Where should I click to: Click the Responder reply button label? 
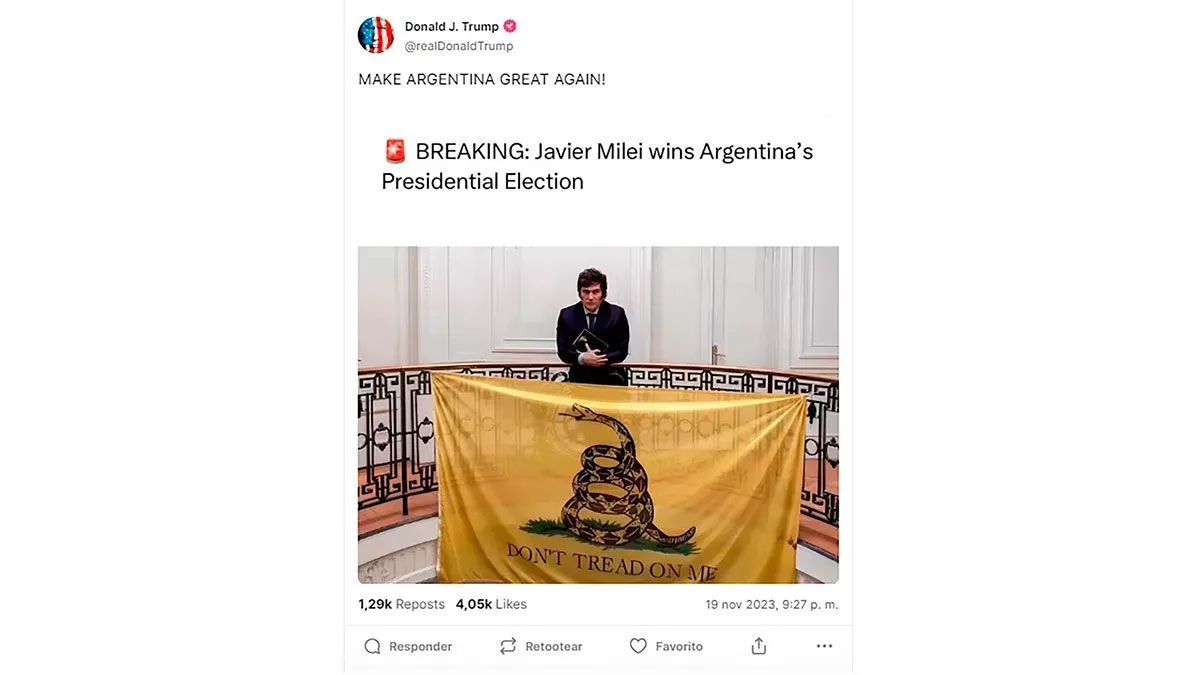click(x=420, y=647)
